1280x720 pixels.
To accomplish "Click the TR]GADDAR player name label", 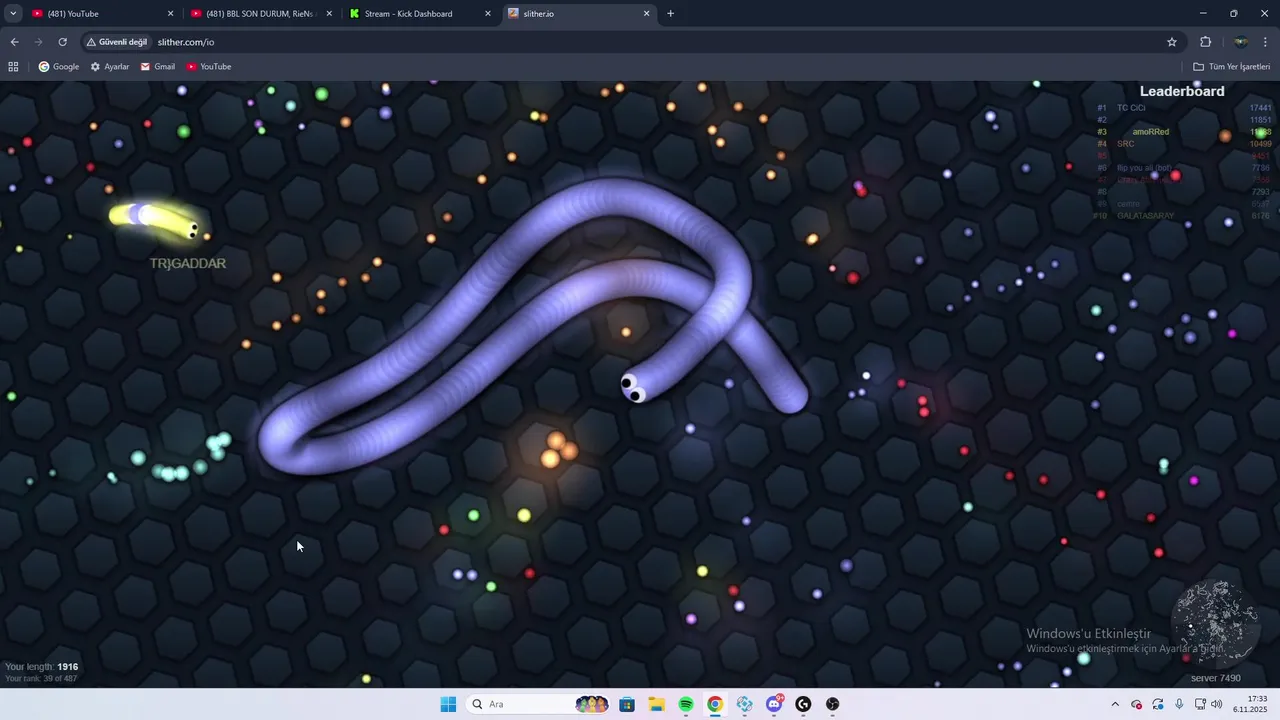I will click(187, 263).
